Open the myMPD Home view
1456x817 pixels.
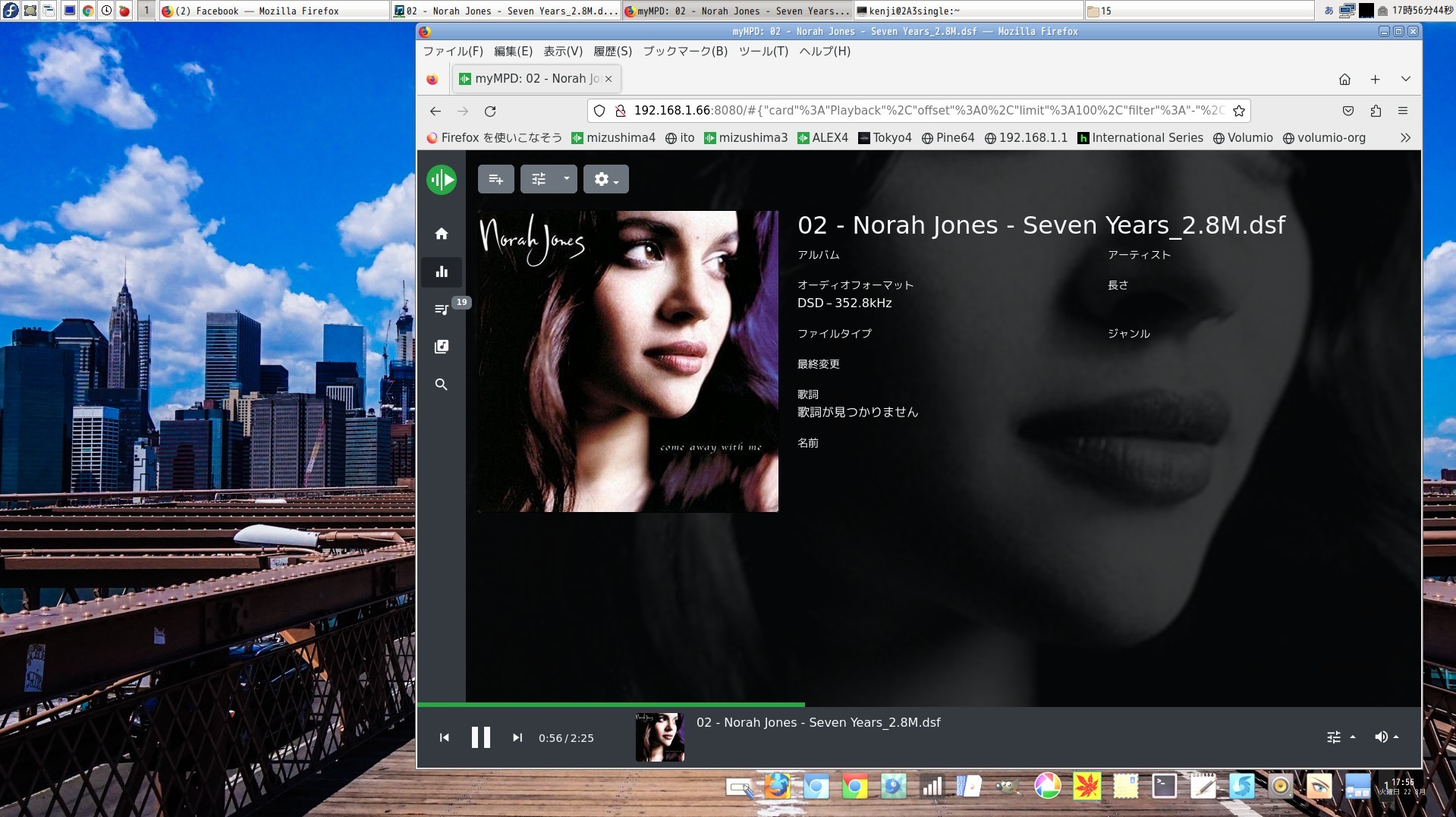pyautogui.click(x=442, y=234)
